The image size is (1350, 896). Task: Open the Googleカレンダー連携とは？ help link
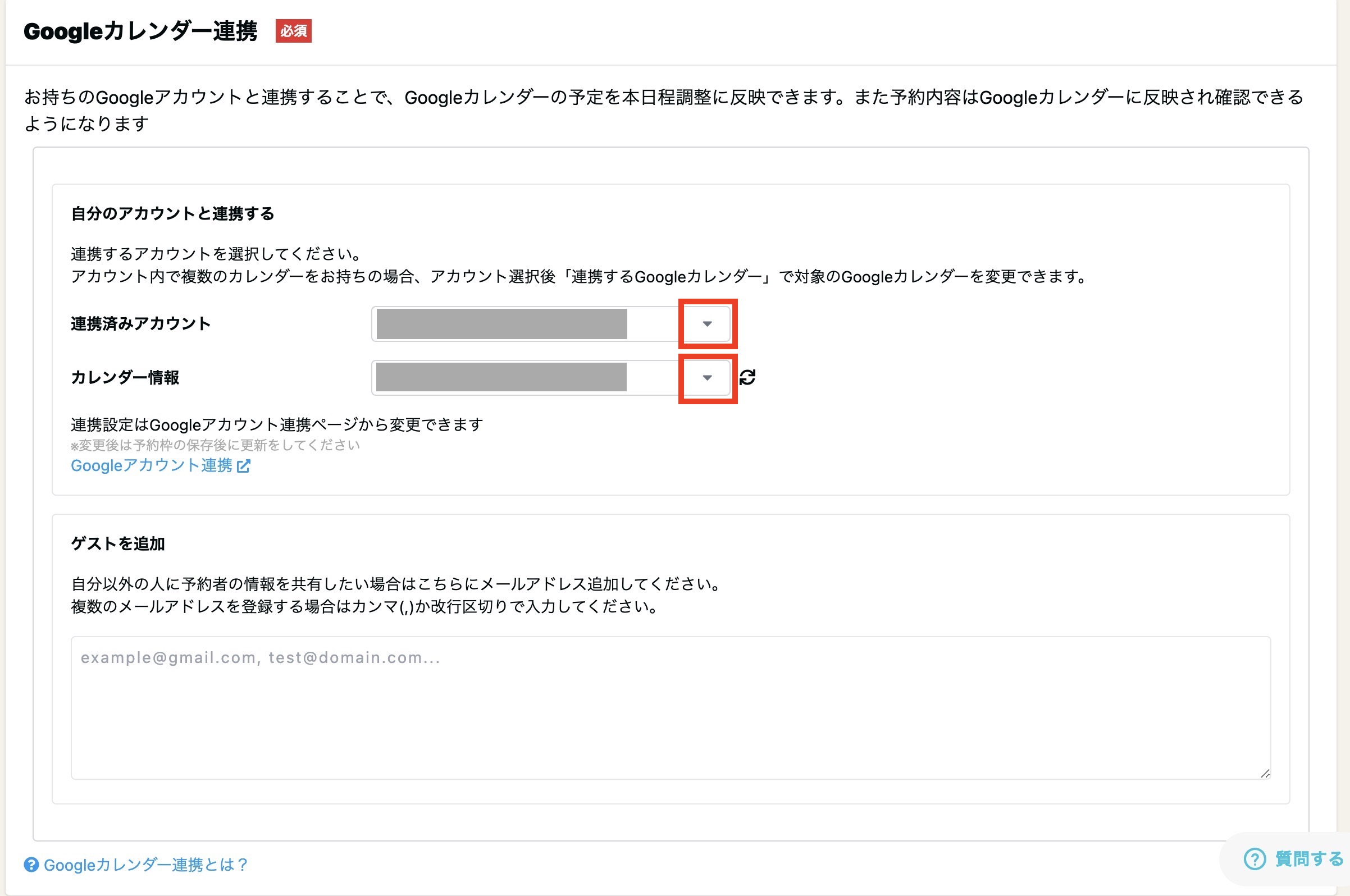tap(146, 865)
